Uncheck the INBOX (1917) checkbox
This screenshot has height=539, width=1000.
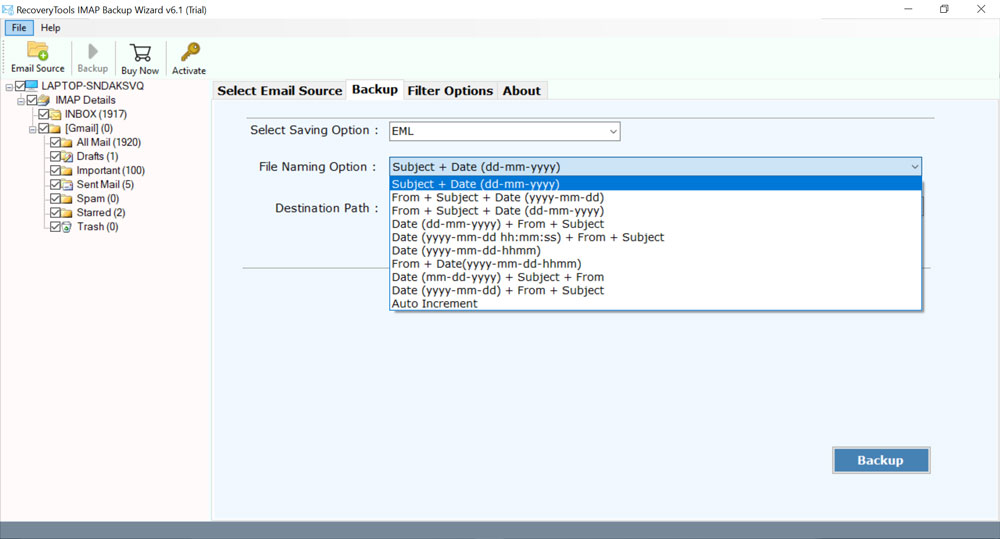pos(43,114)
